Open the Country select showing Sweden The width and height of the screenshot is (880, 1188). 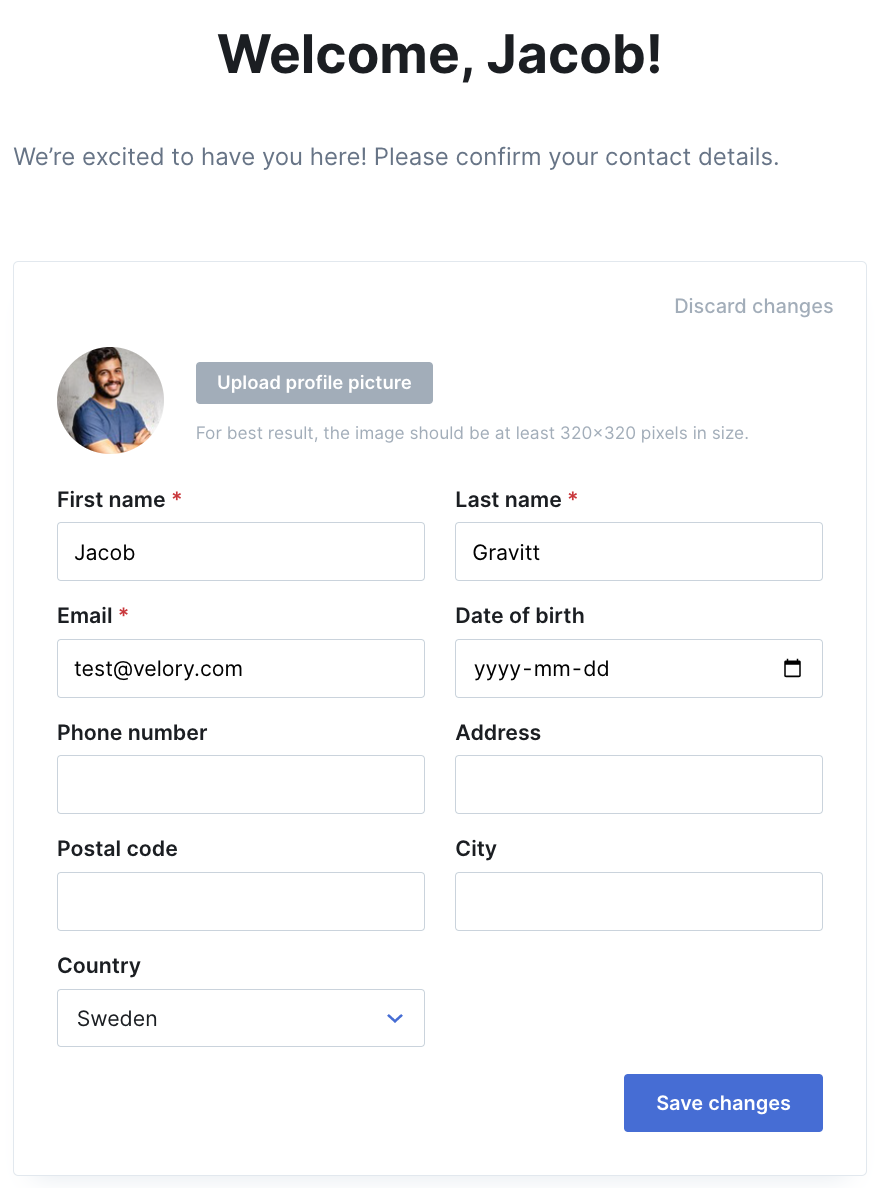[241, 1018]
